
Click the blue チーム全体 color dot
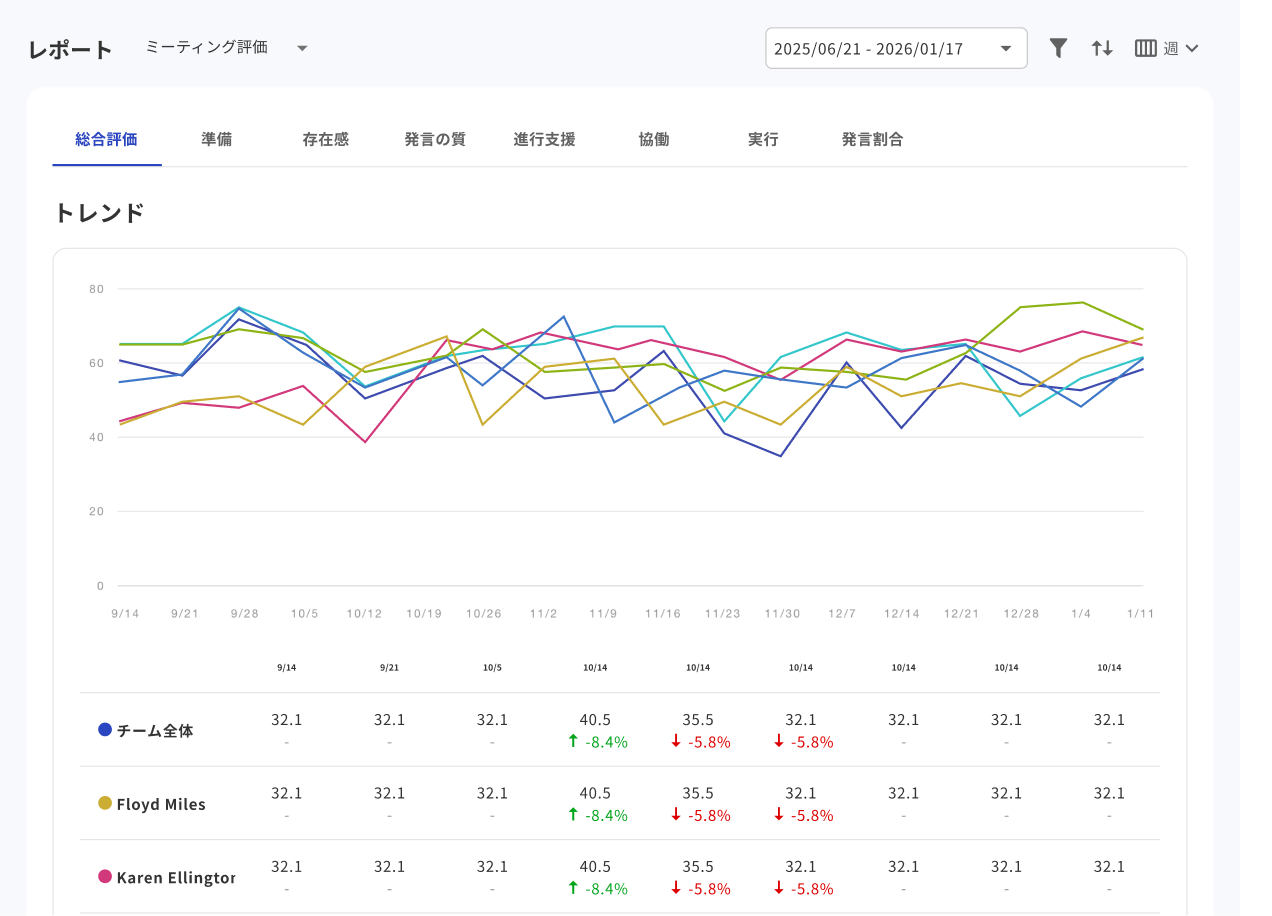coord(105,730)
